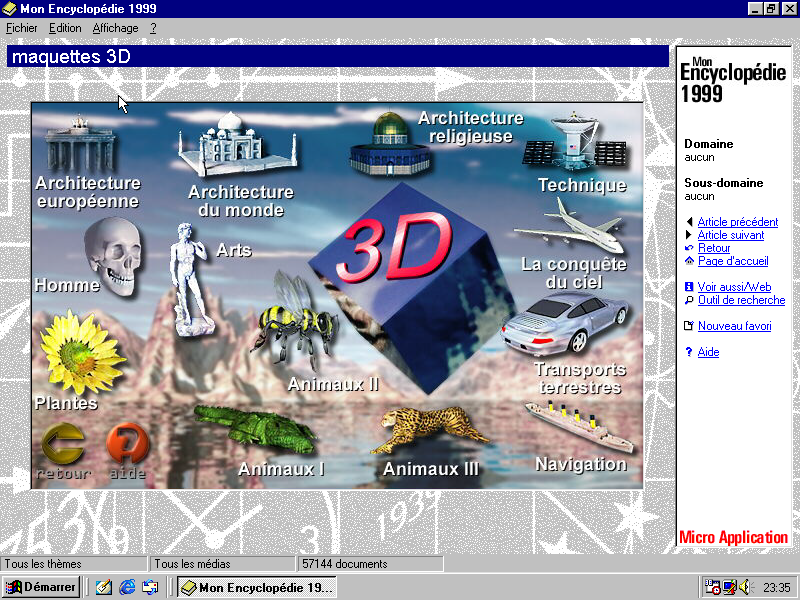Viewport: 800px width, 600px height.
Task: Open the skull model for Homme
Action: tap(113, 256)
